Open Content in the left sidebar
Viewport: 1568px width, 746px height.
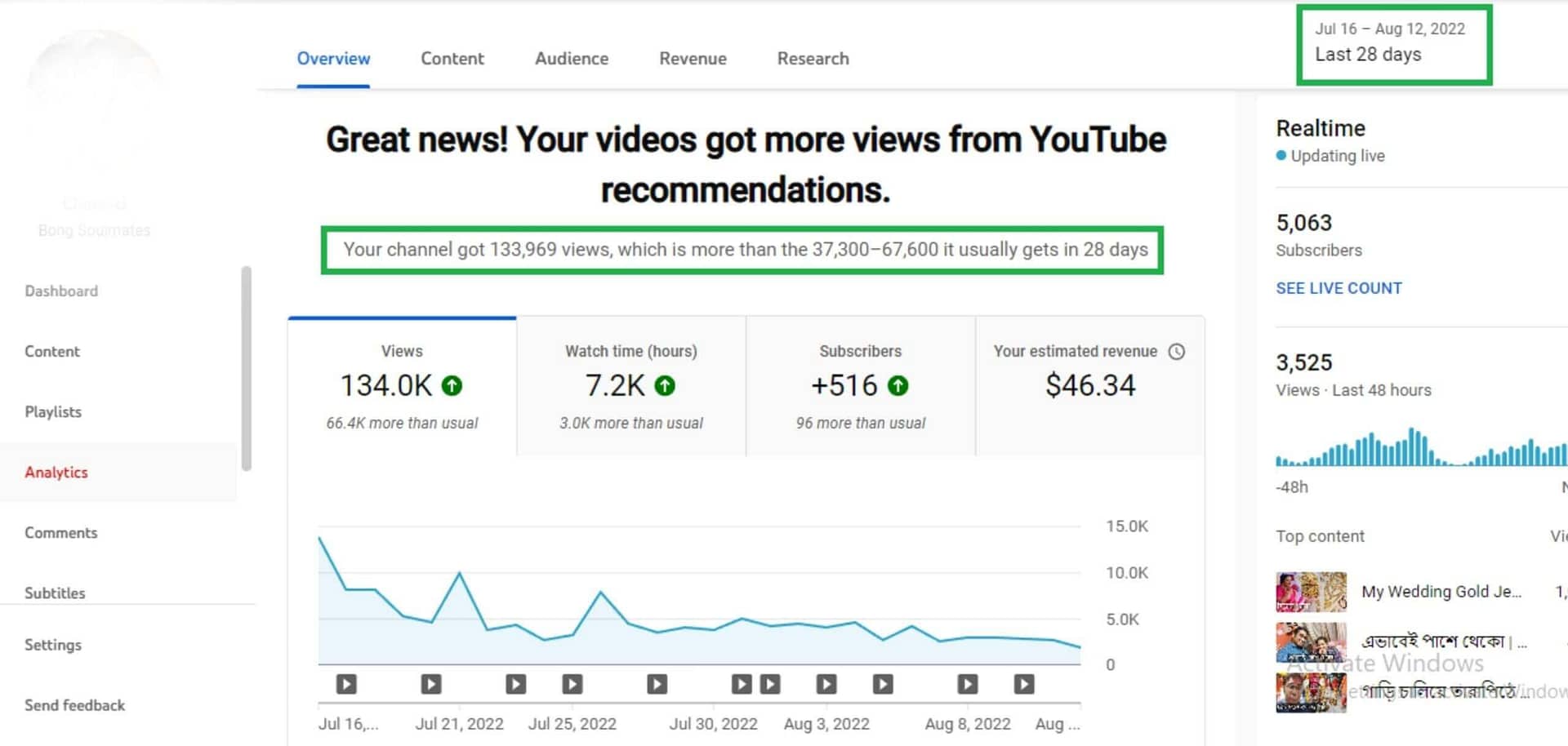(52, 352)
